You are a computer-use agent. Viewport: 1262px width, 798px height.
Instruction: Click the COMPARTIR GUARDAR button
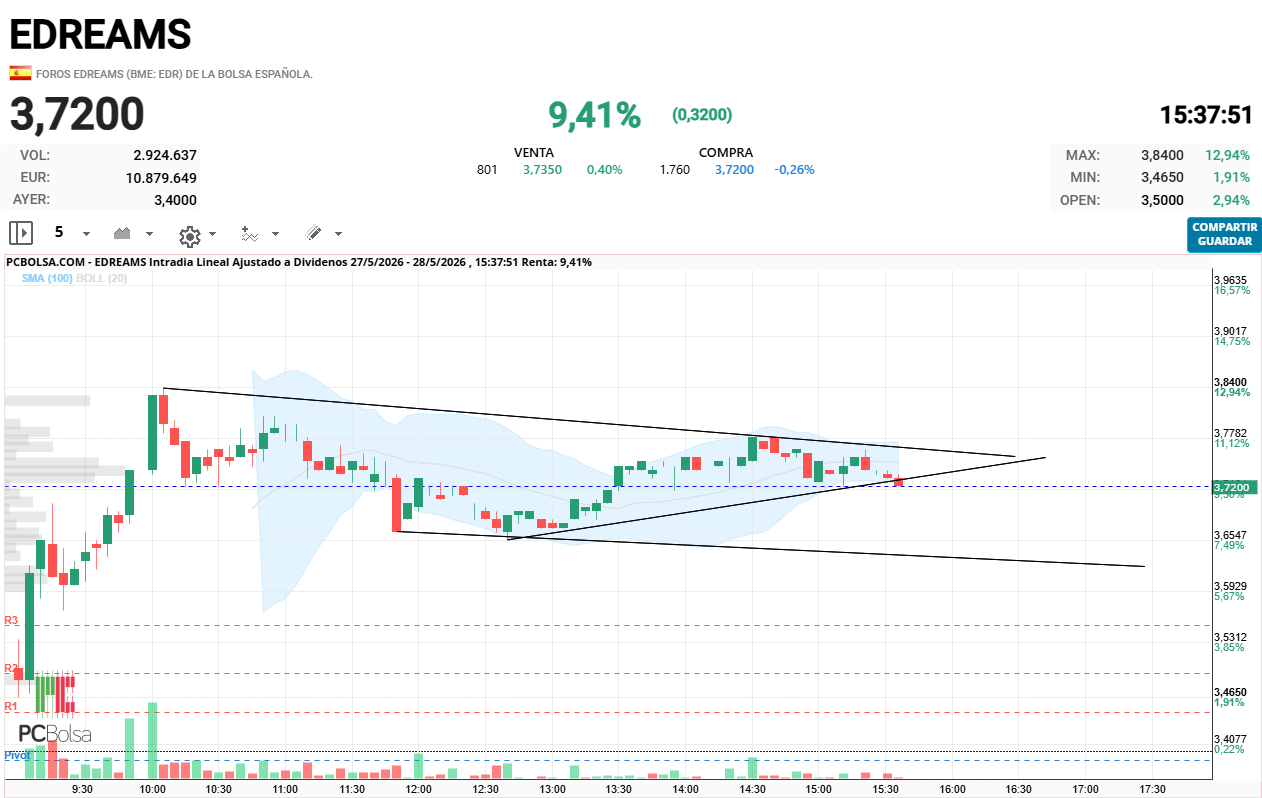1225,234
